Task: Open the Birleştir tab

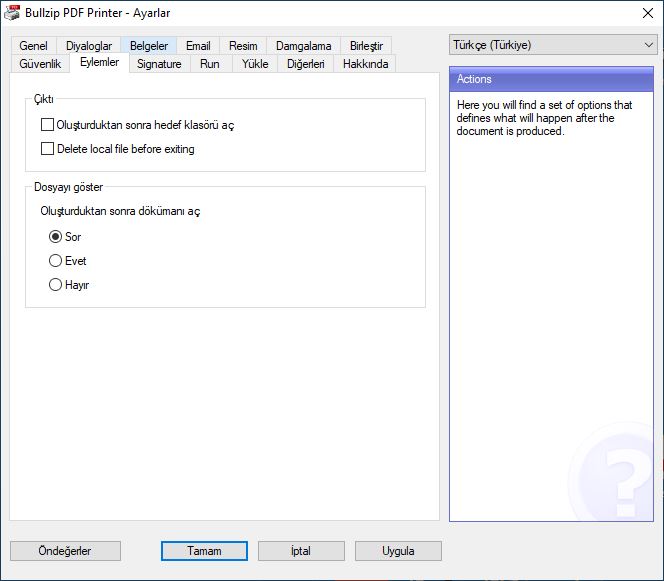Action: pos(366,46)
